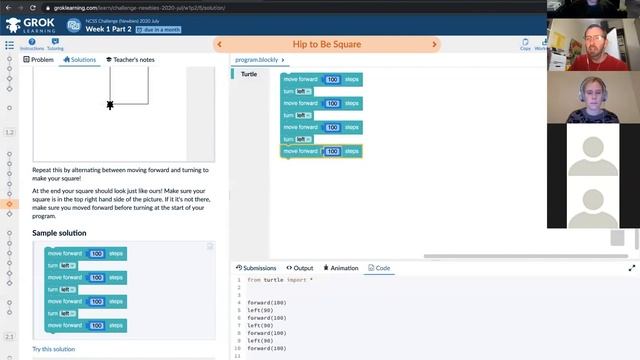Viewport: 640px width, 360px height.
Task: Click the turtle in the preview drawing
Action: tap(110, 105)
